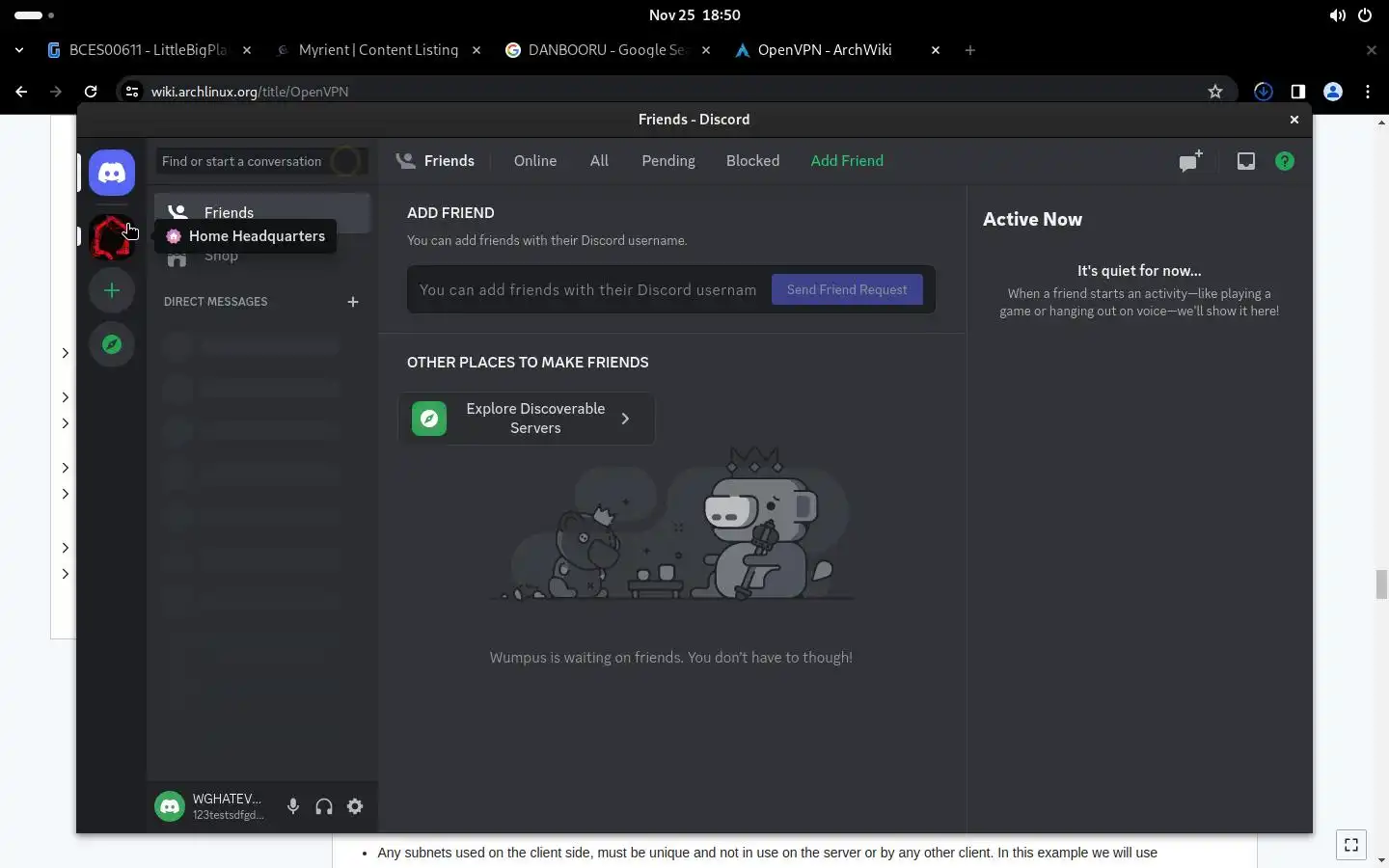The width and height of the screenshot is (1389, 868).
Task: Click the Wumpus illustration
Action: 671,524
